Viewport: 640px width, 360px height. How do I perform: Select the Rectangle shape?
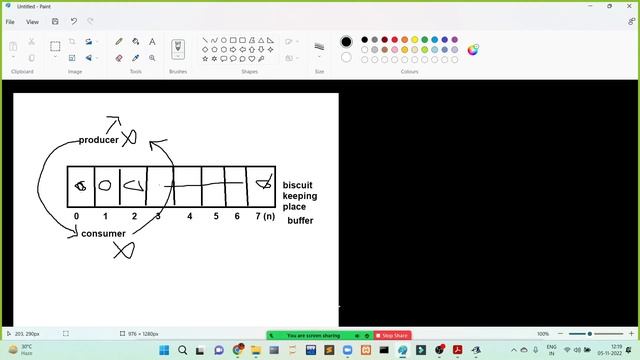coord(233,40)
